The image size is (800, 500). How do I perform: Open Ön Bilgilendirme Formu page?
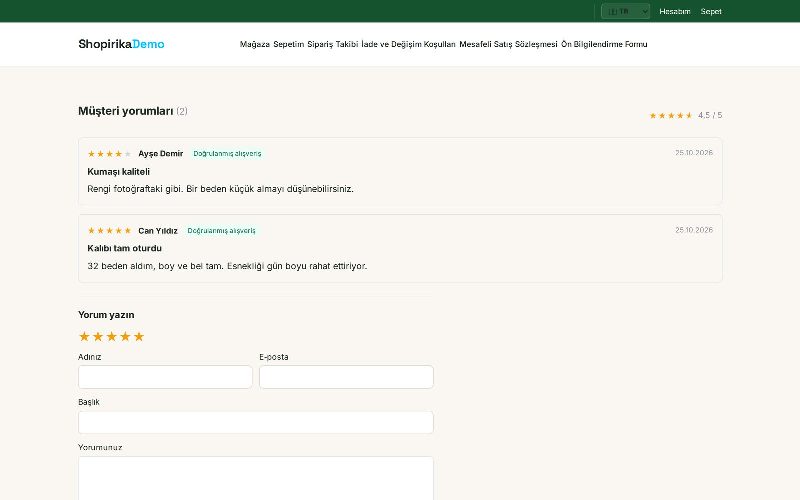[x=604, y=44]
